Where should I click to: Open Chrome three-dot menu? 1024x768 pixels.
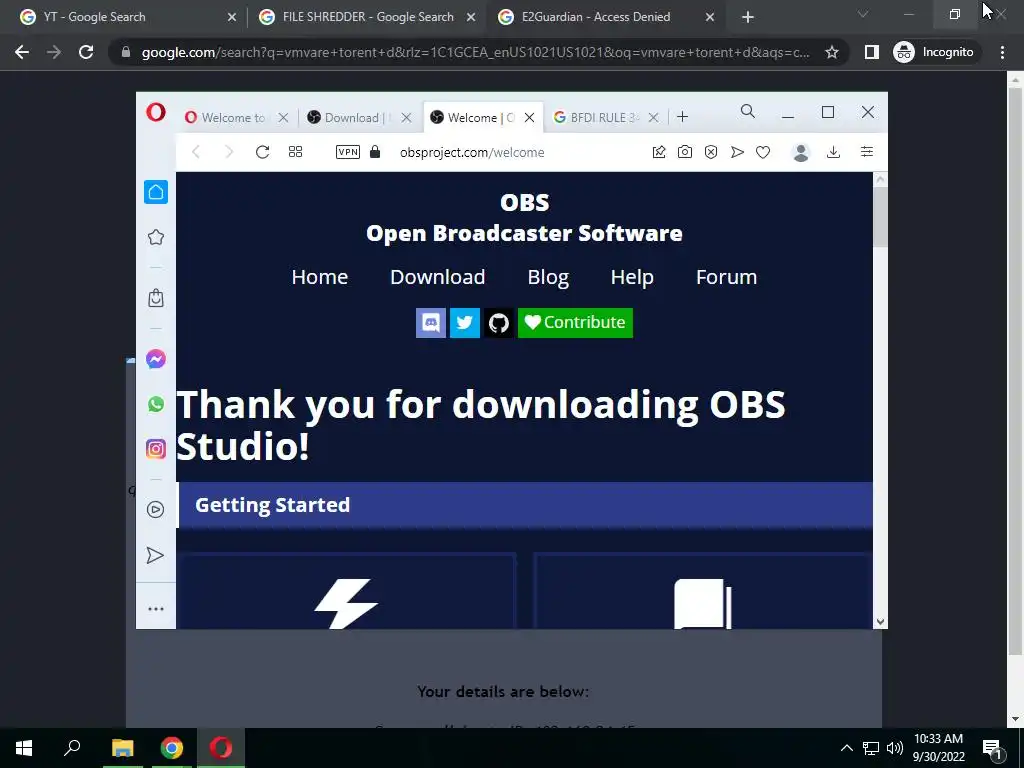click(1002, 52)
